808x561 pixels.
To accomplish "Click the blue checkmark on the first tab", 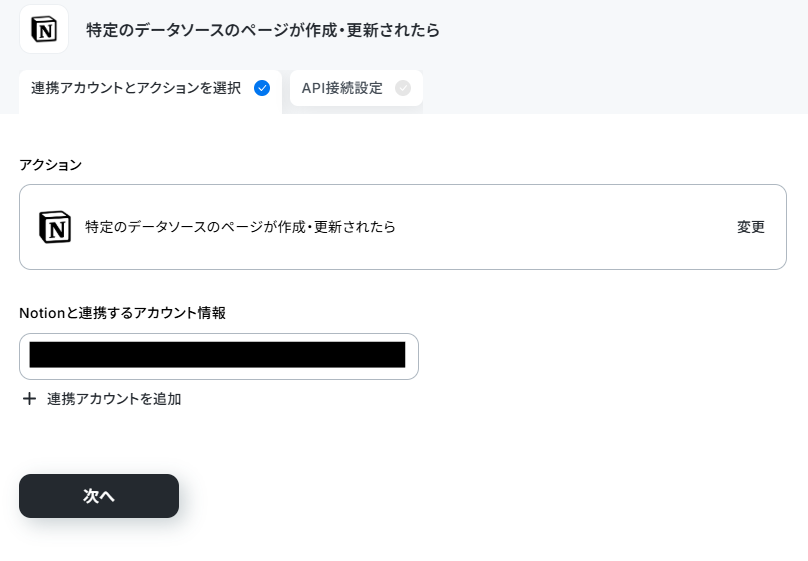I will tap(262, 88).
